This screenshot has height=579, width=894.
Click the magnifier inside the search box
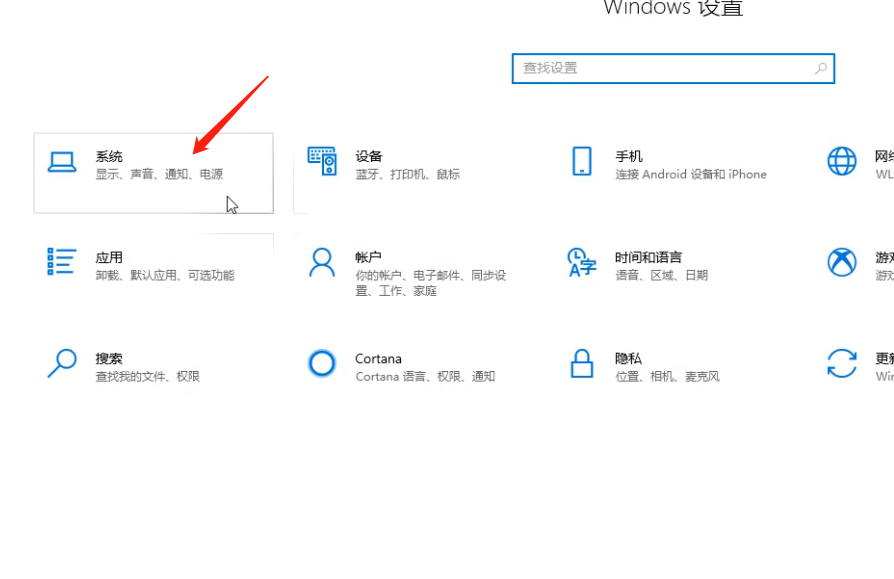[819, 68]
